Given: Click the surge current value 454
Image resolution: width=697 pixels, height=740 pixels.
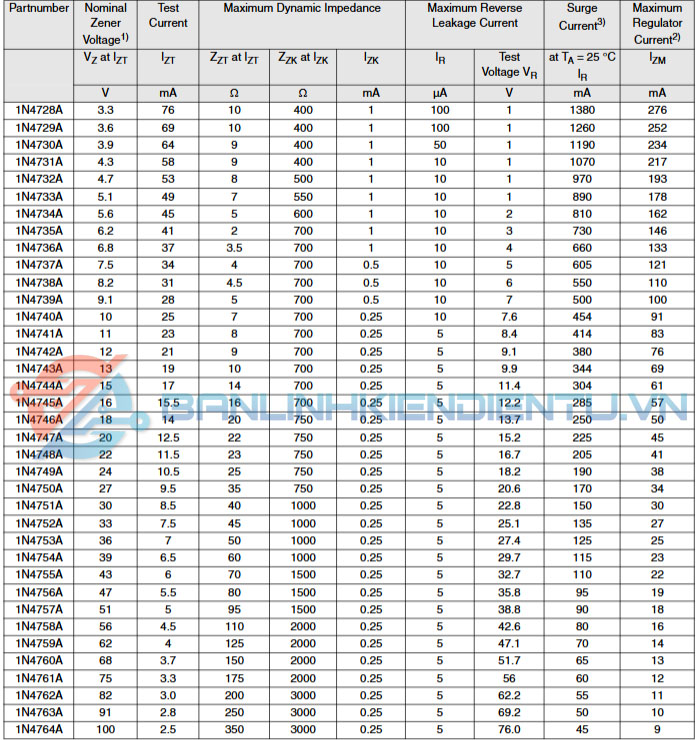Looking at the screenshot, I should pos(582,317).
